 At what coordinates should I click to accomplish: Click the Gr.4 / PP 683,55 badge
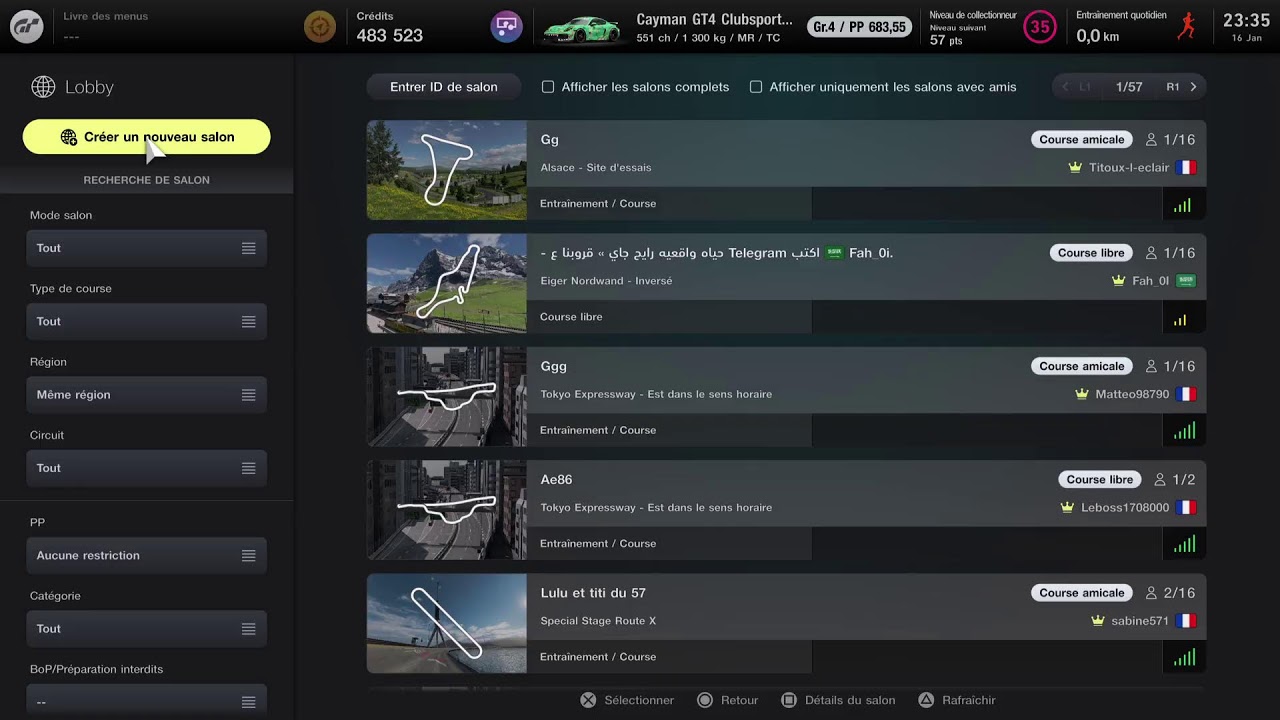[860, 27]
